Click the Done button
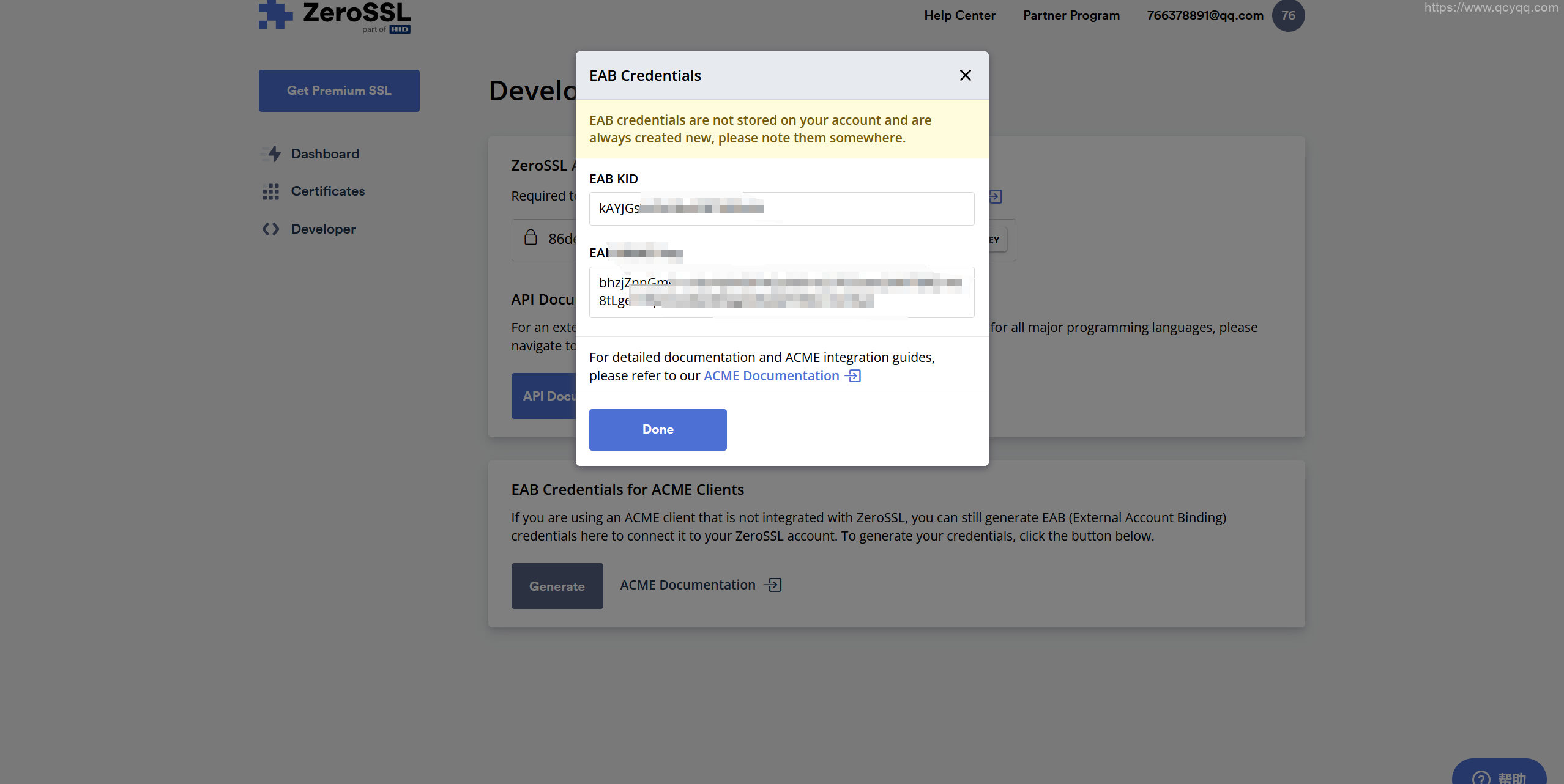The height and width of the screenshot is (784, 1564). (658, 429)
